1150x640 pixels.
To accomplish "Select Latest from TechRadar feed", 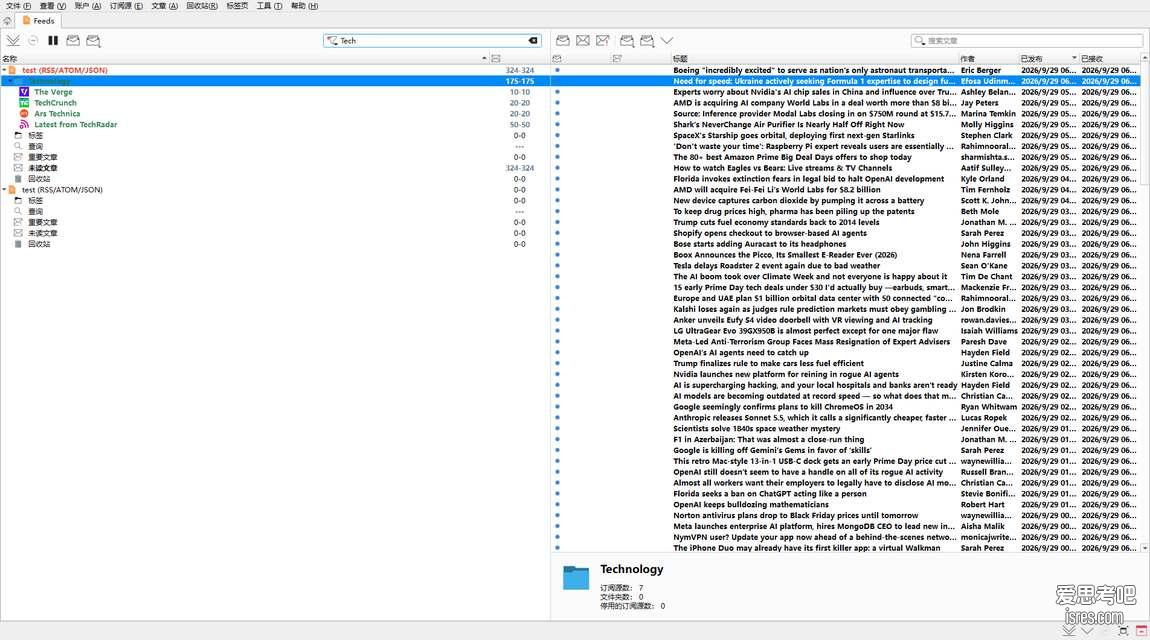I will click(x=76, y=125).
